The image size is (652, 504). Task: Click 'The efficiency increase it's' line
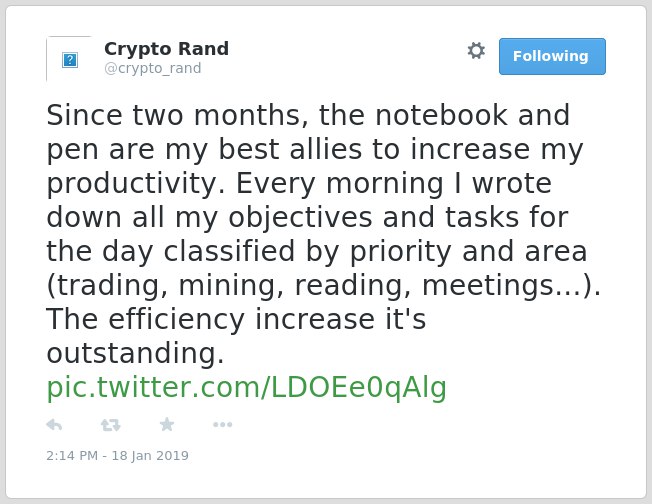click(236, 319)
